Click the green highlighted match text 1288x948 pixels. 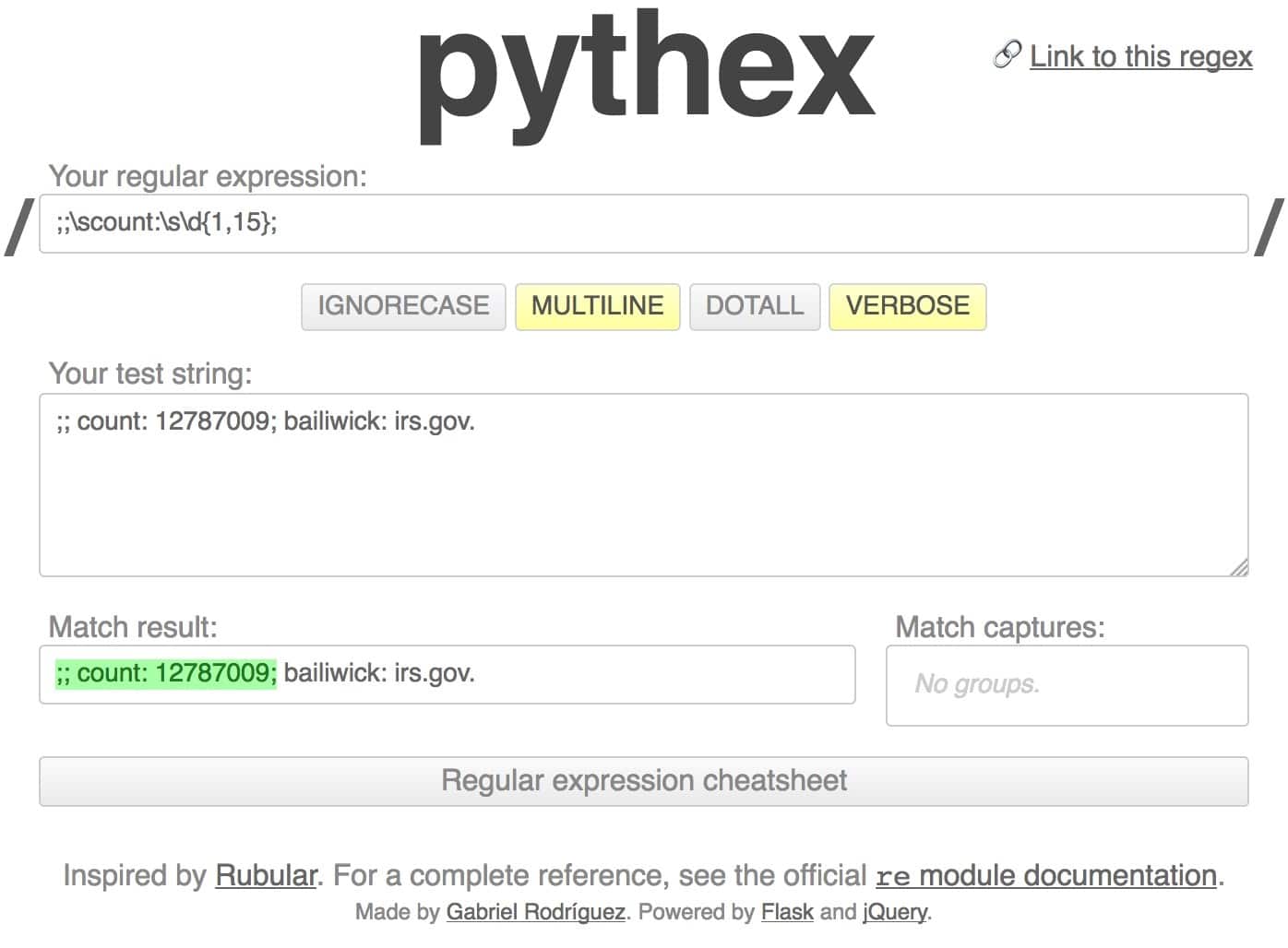point(164,674)
